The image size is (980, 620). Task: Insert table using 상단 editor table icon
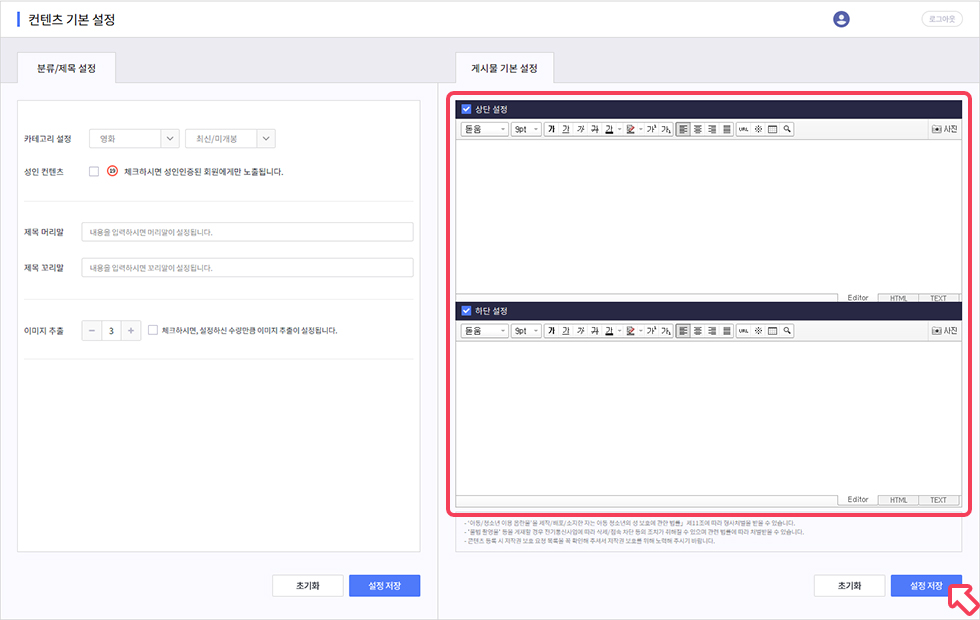(x=773, y=129)
